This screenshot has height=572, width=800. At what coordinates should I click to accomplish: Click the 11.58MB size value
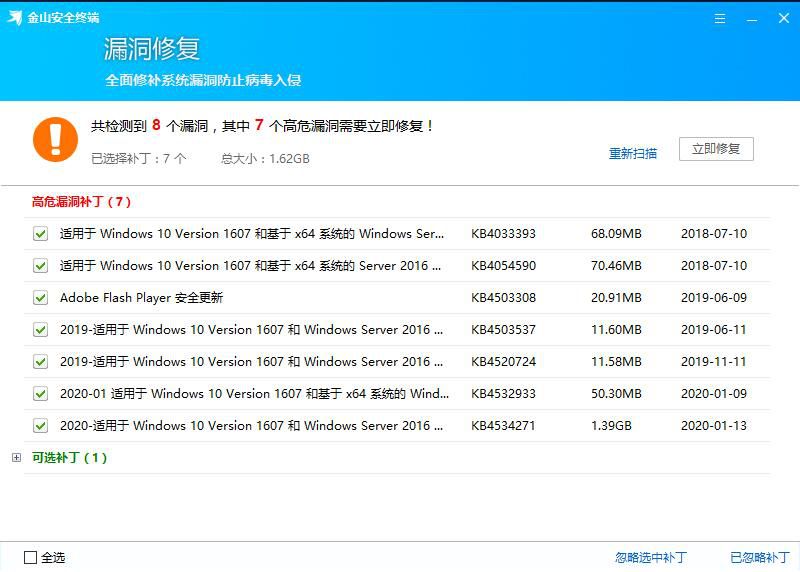point(616,362)
